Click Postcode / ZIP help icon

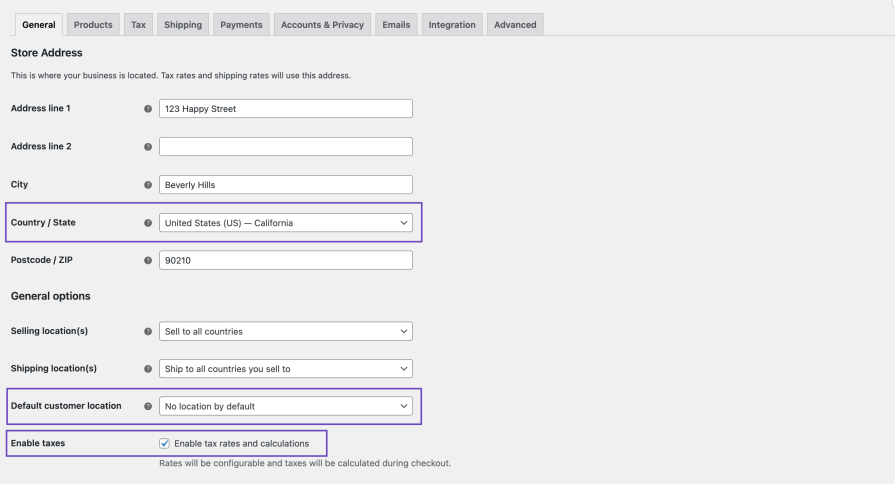(148, 261)
